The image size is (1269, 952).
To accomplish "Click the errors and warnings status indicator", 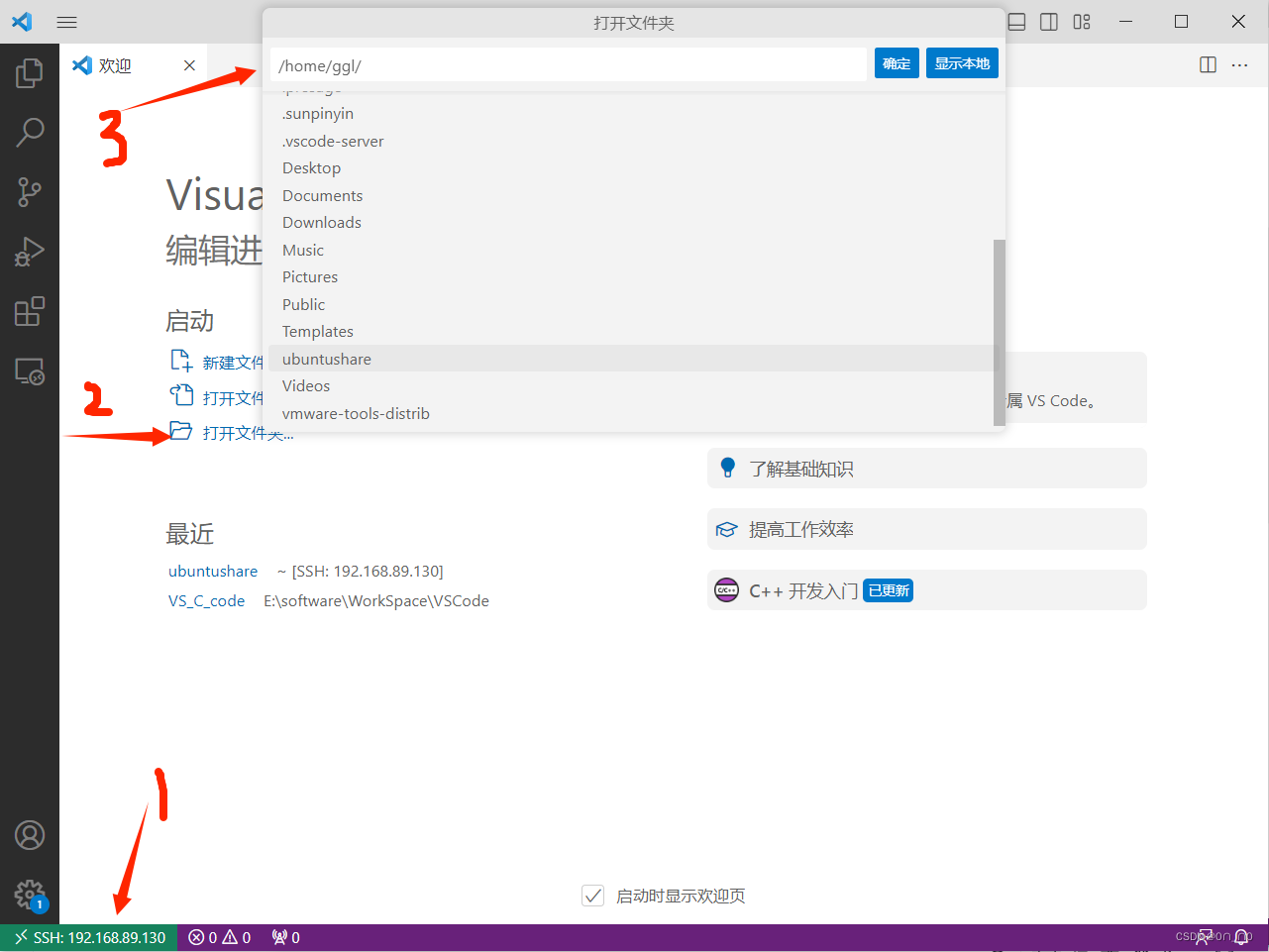I will (220, 937).
